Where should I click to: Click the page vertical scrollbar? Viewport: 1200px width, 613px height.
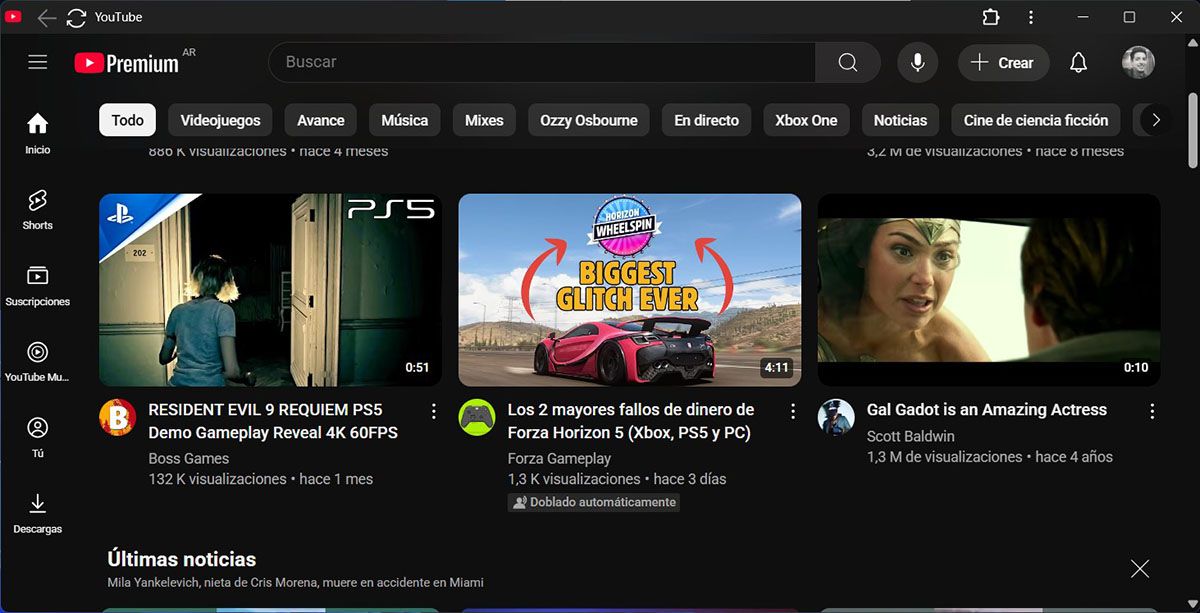[1192, 130]
